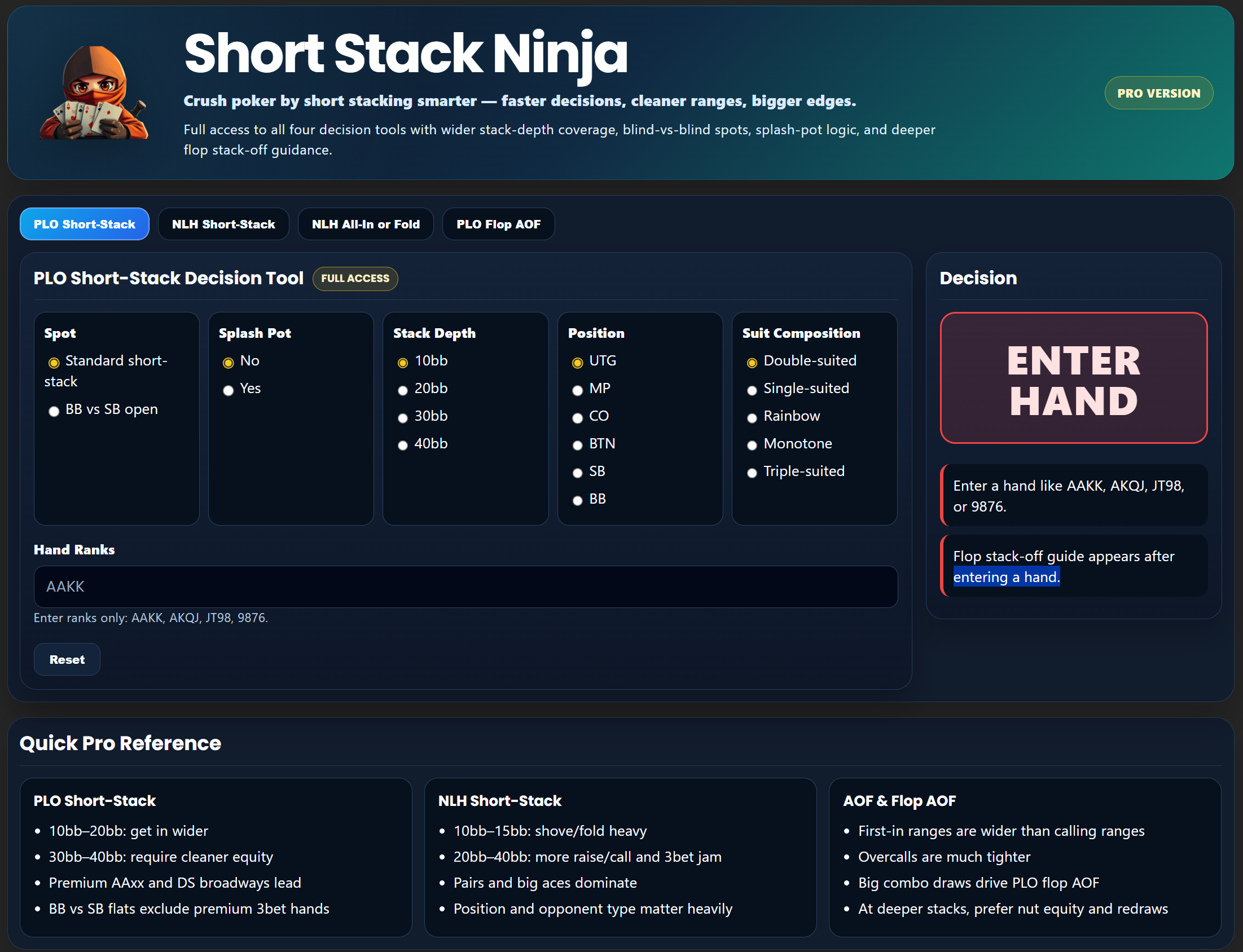
Task: Open the NLH All-In or Fold tab
Action: [366, 224]
